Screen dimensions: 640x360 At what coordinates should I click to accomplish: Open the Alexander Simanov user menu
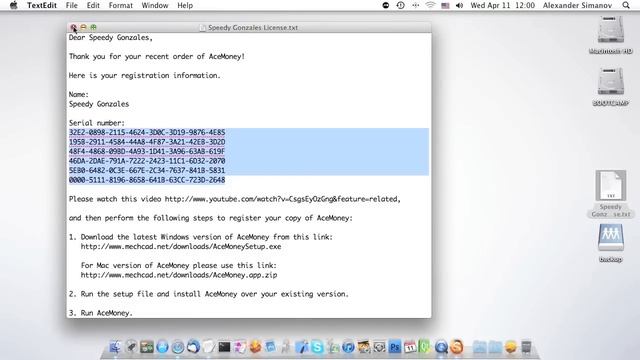pyautogui.click(x=577, y=5)
